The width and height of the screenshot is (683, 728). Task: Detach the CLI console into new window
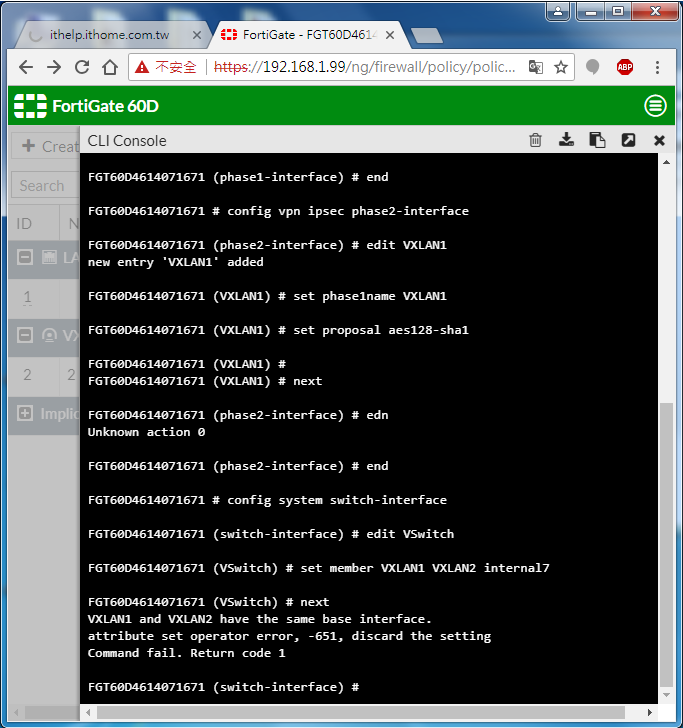coord(628,140)
